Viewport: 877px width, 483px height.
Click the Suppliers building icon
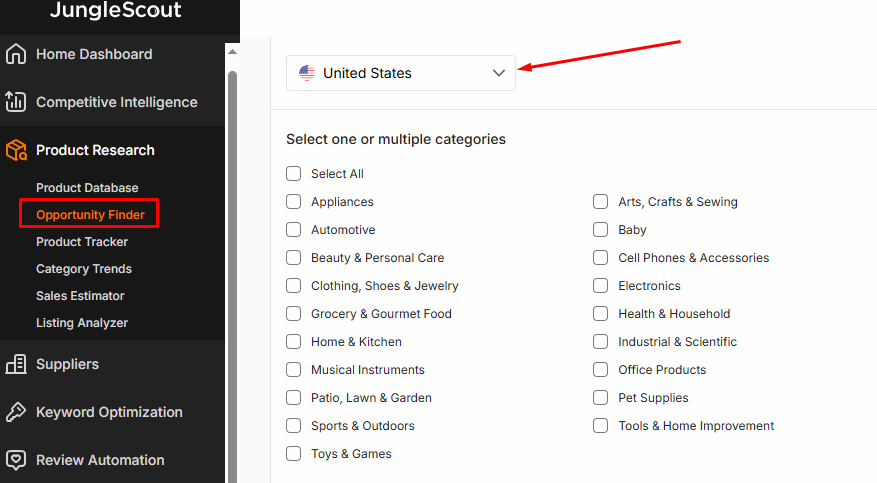tap(16, 364)
